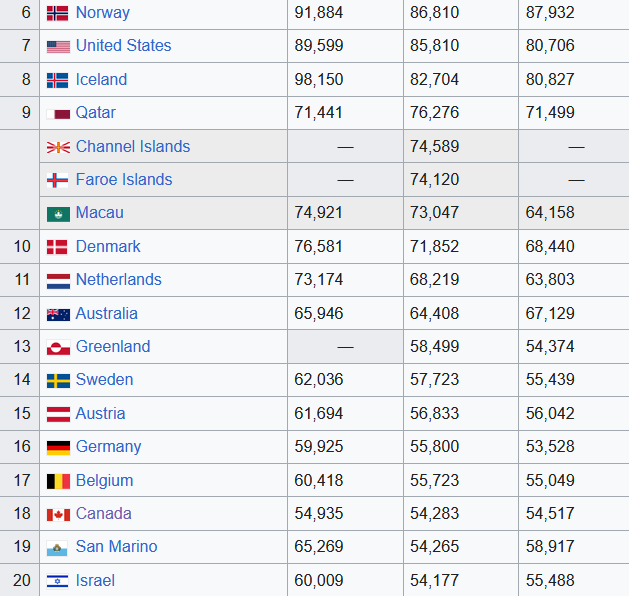Viewport: 629px width, 596px height.
Task: Select rank number 10 beside Denmark
Action: 22,246
